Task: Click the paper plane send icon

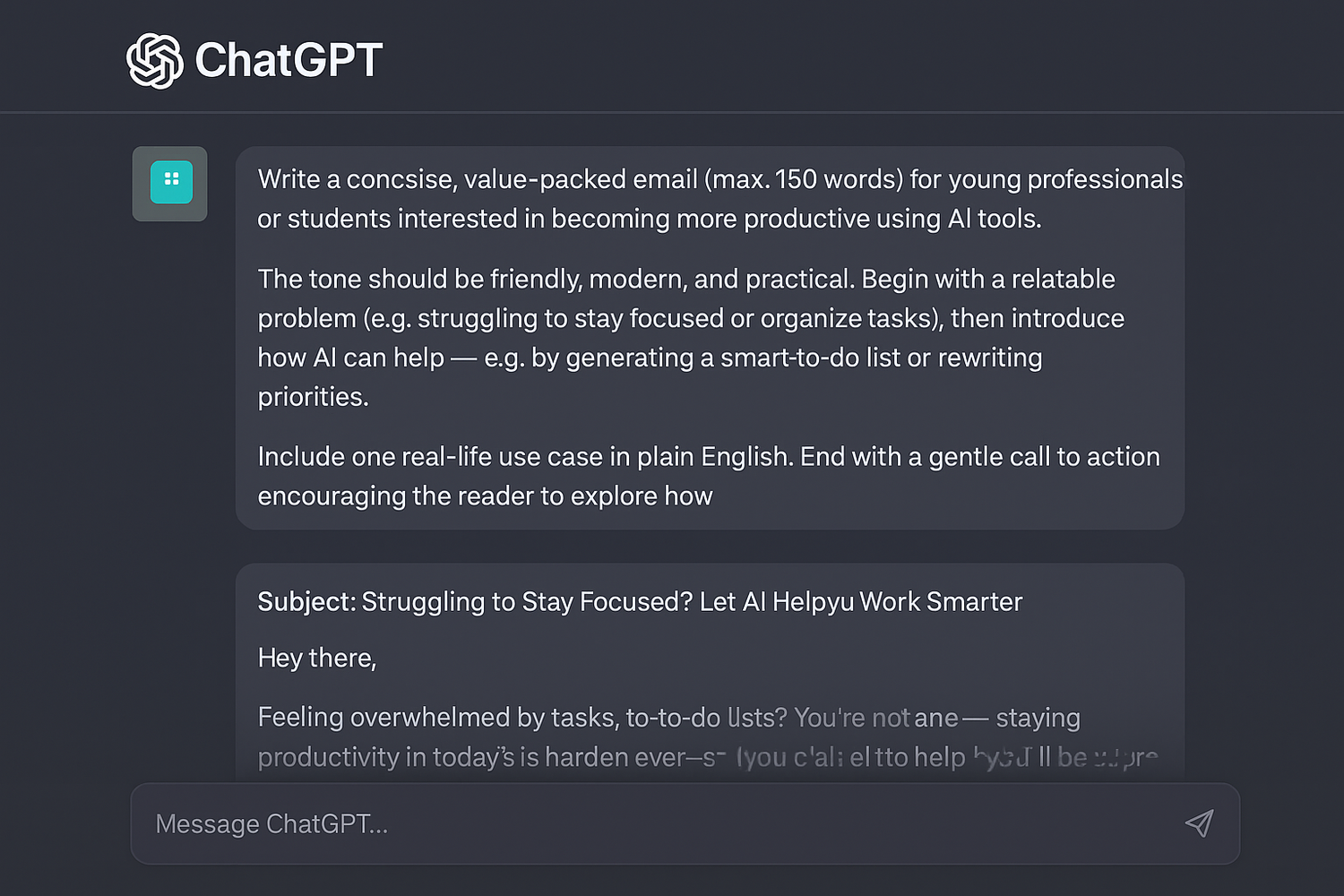Action: pyautogui.click(x=1199, y=823)
